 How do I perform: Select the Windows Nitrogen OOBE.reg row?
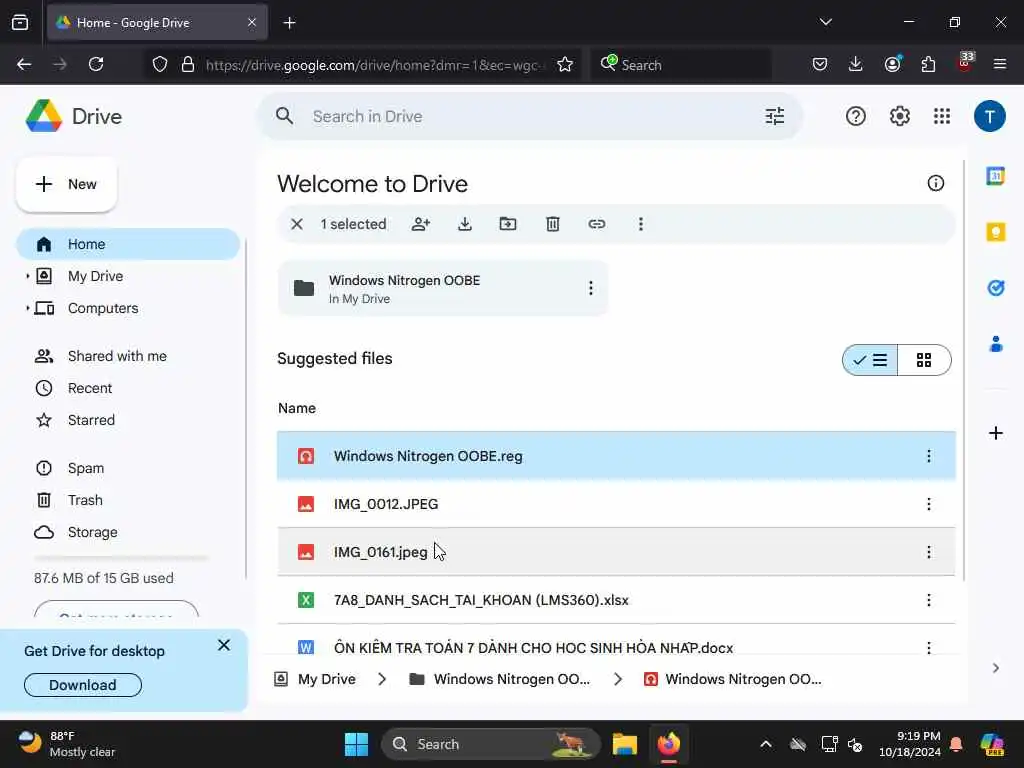point(616,456)
